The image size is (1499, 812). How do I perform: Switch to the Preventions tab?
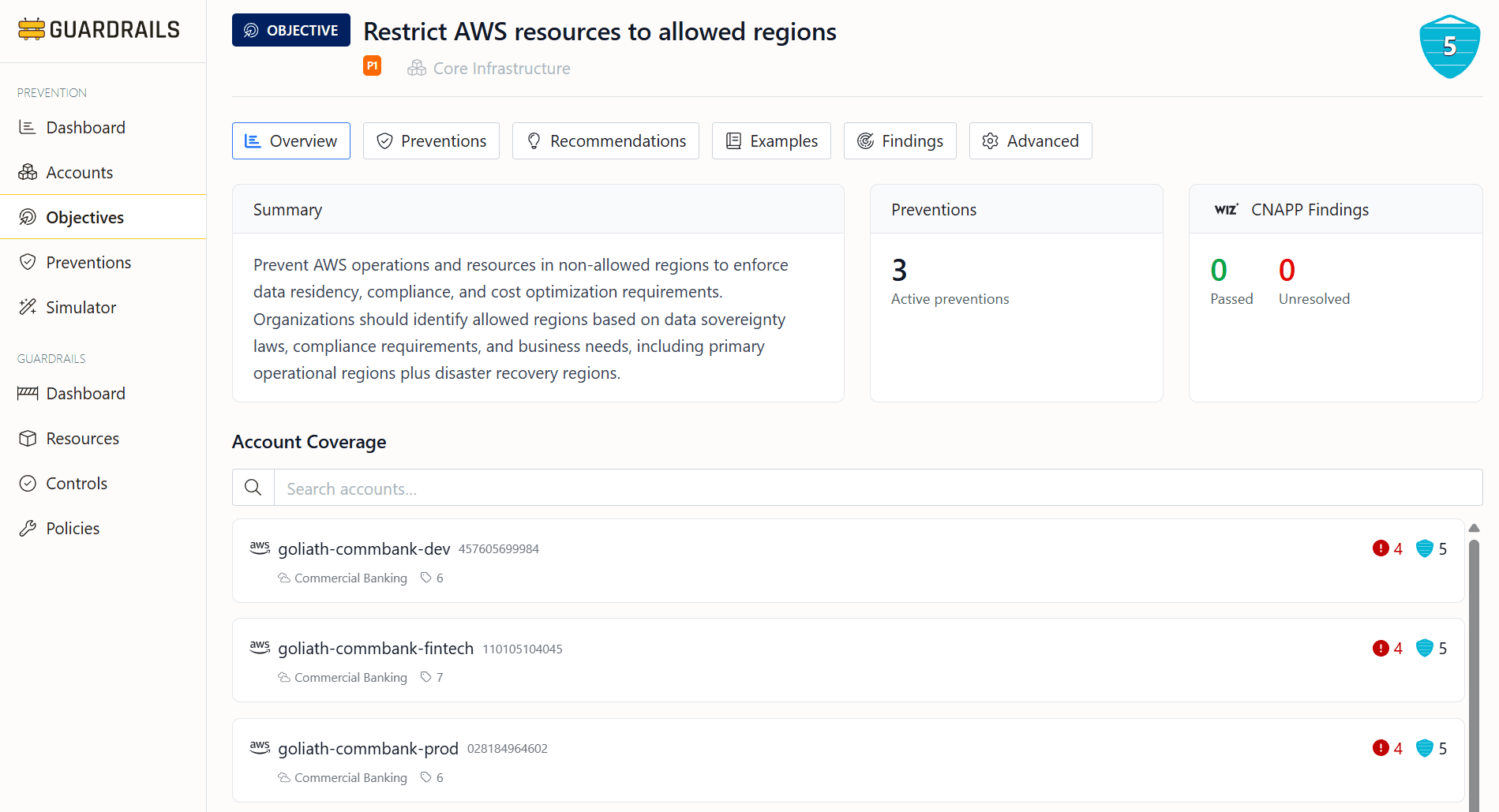pyautogui.click(x=431, y=141)
